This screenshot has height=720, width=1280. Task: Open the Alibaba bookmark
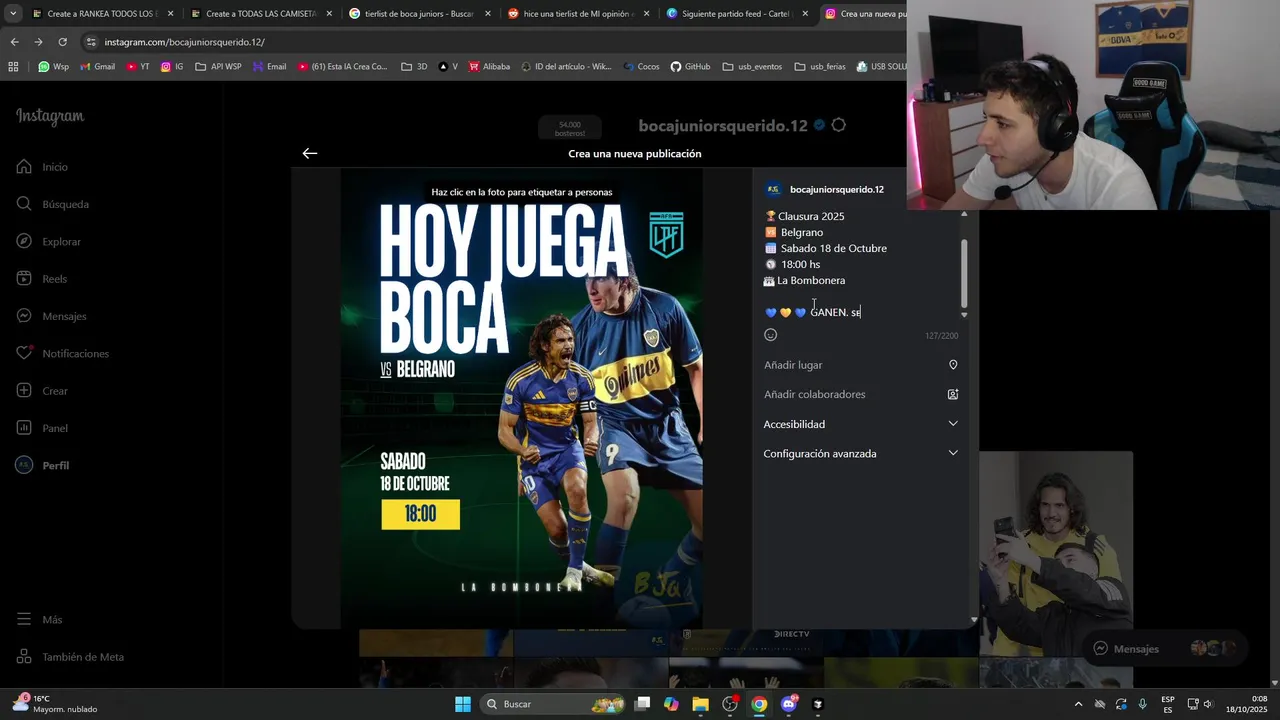pyautogui.click(x=488, y=67)
